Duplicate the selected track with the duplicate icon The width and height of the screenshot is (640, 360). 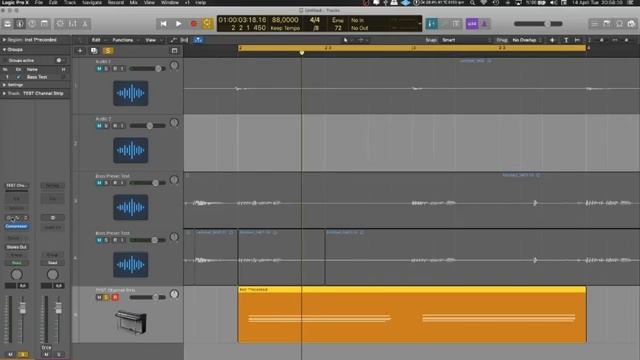coord(94,51)
